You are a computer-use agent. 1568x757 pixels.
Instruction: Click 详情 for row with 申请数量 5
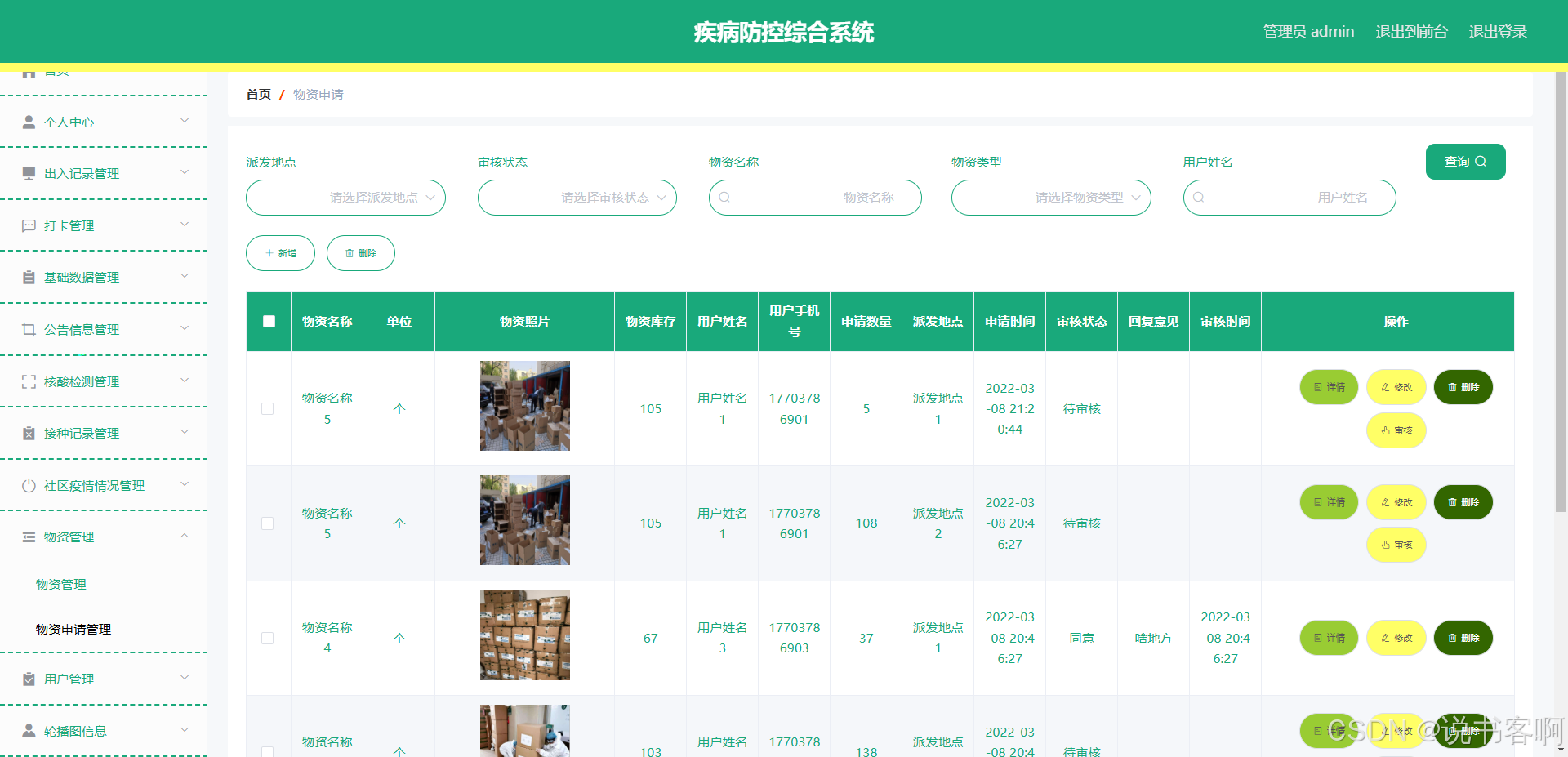[1330, 387]
